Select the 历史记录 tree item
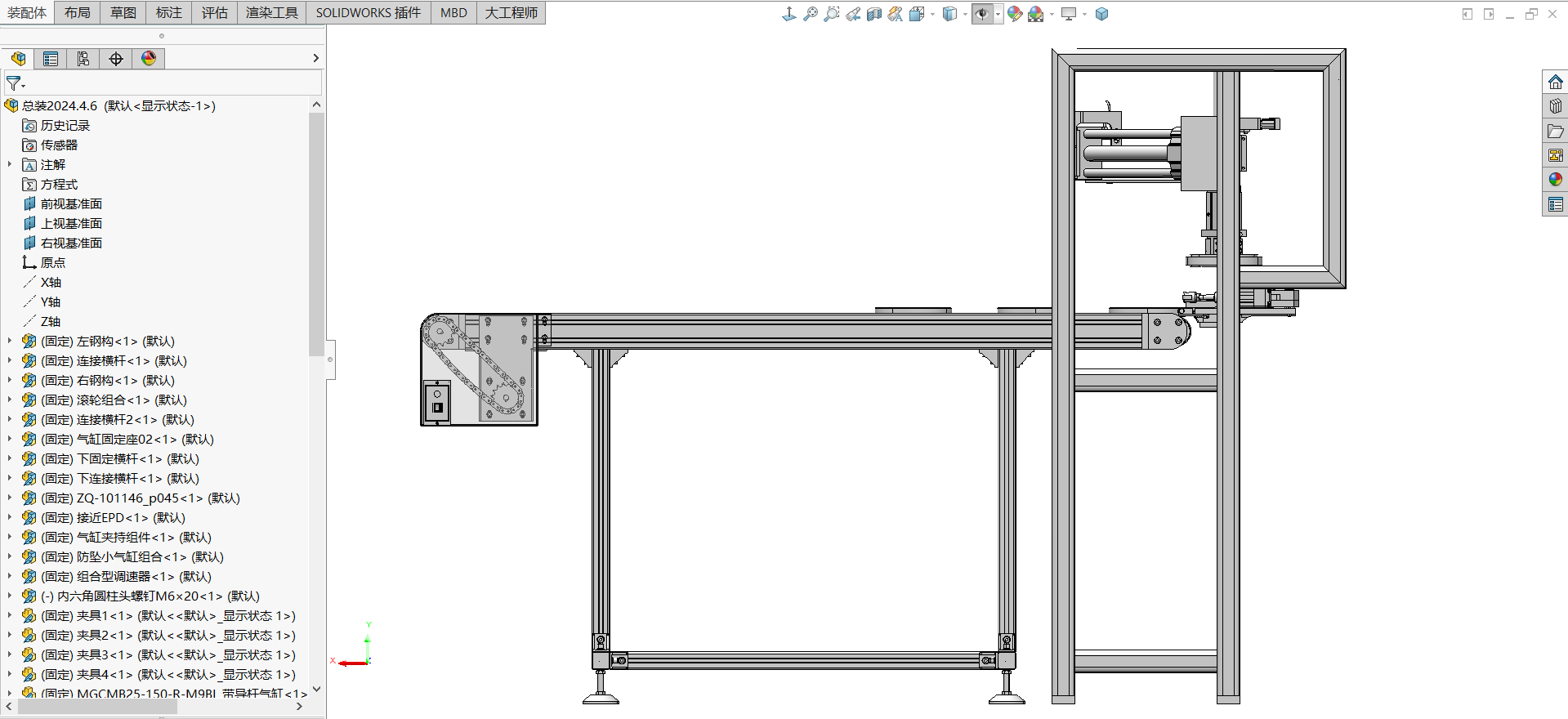 pyautogui.click(x=65, y=125)
